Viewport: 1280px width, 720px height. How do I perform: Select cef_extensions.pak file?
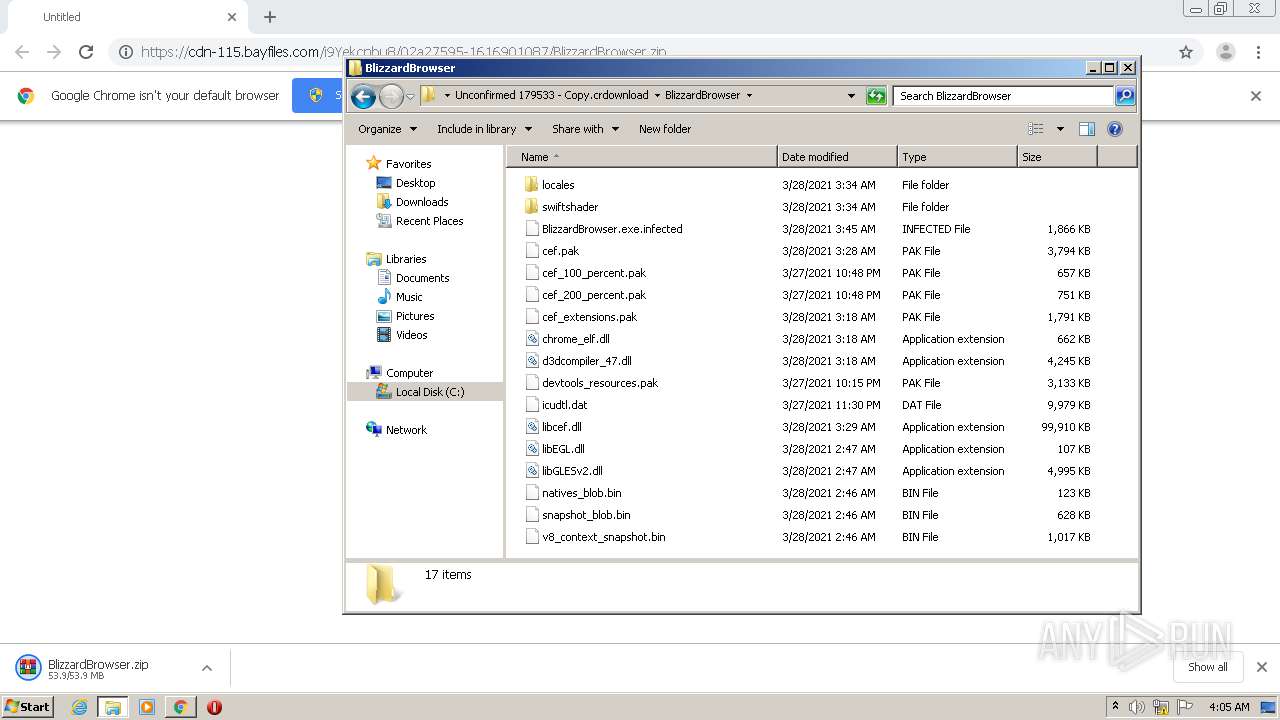589,317
